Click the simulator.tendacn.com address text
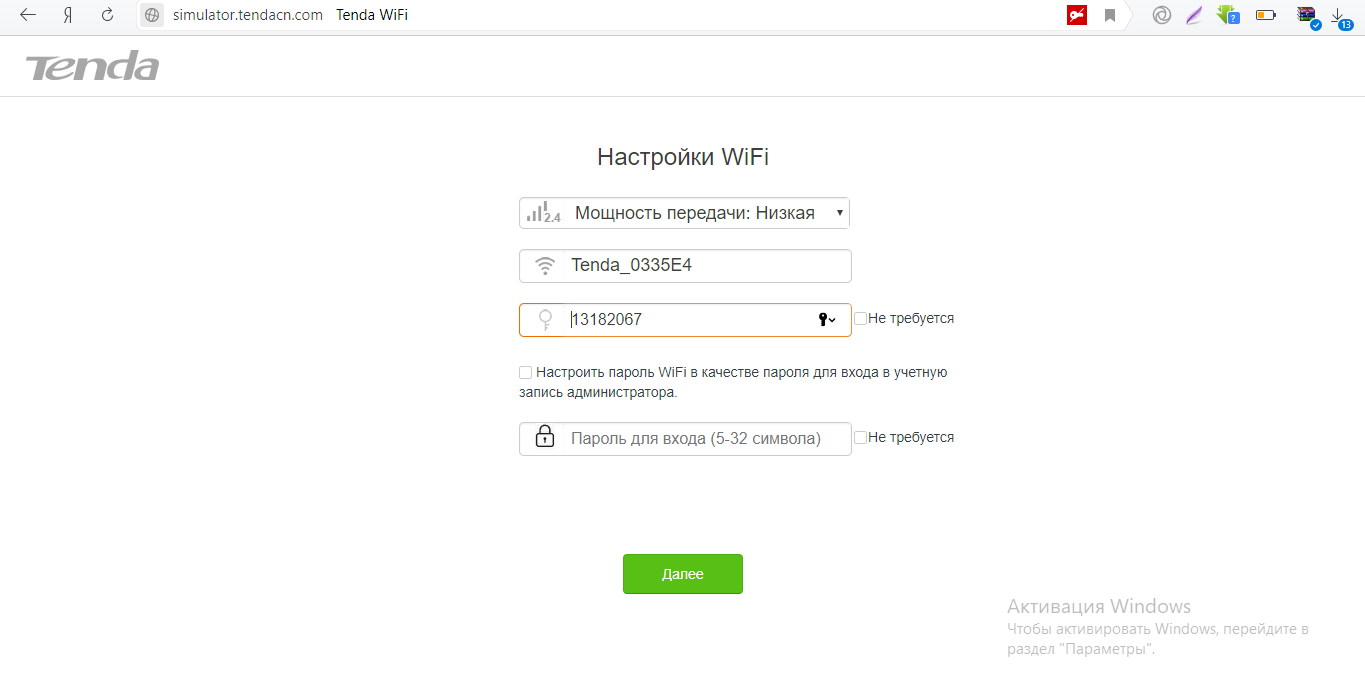Image resolution: width=1365 pixels, height=691 pixels. tap(248, 15)
